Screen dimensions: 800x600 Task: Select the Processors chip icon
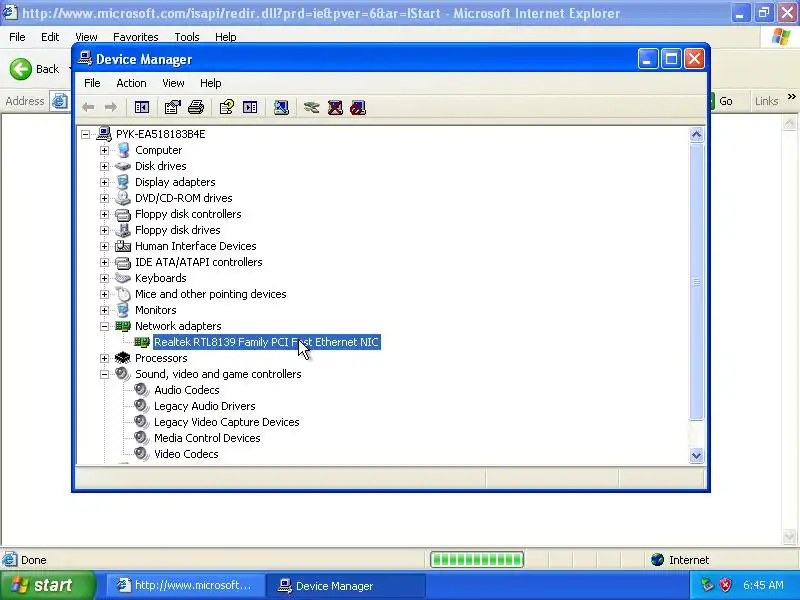coord(122,358)
